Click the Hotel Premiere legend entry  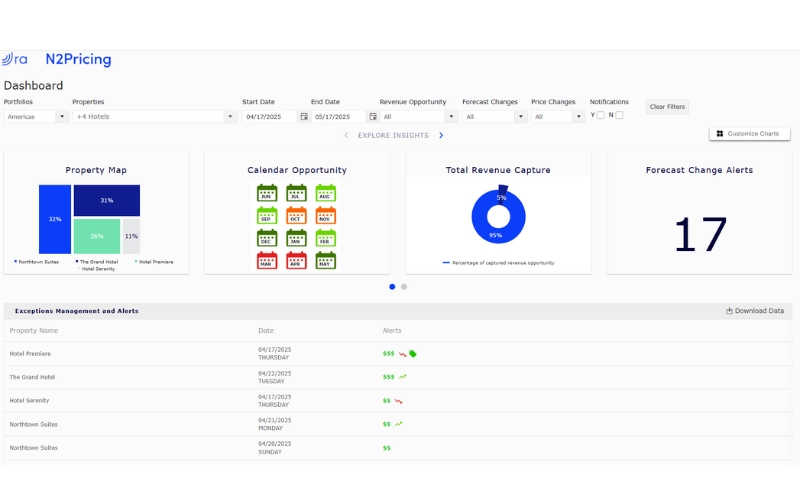coord(154,262)
